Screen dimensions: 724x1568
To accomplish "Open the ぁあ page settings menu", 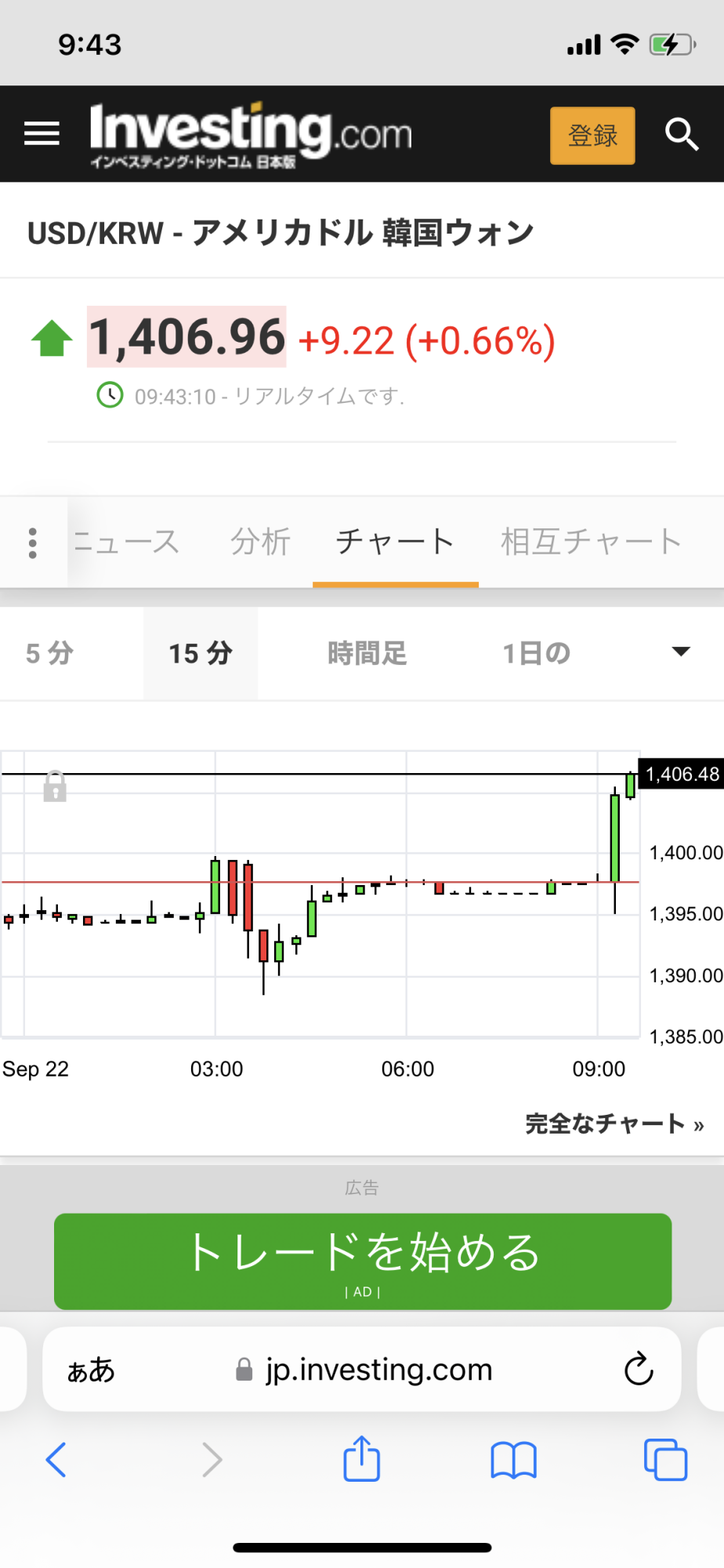I will pos(91,1370).
